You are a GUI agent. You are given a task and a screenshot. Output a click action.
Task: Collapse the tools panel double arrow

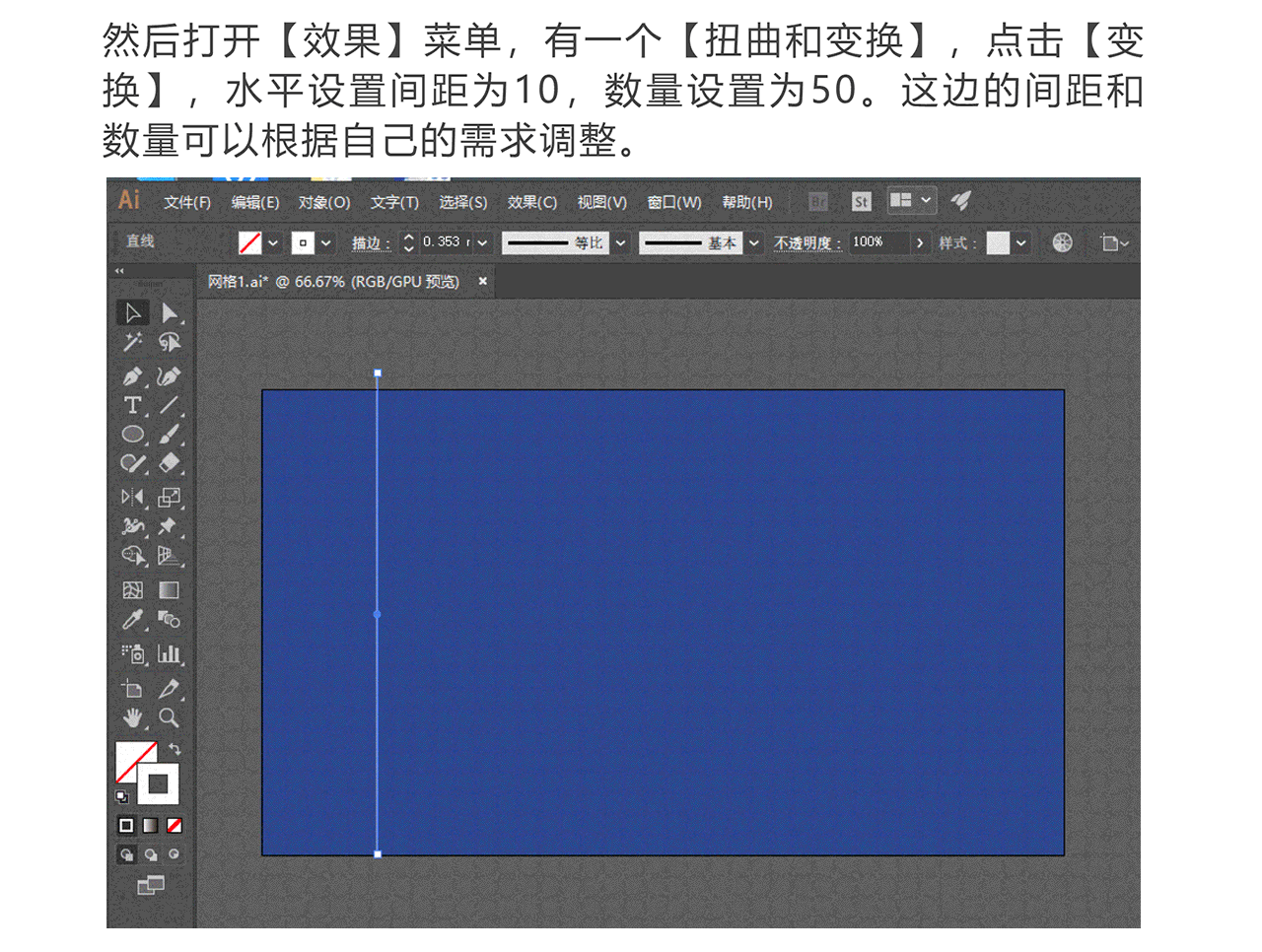point(119,270)
